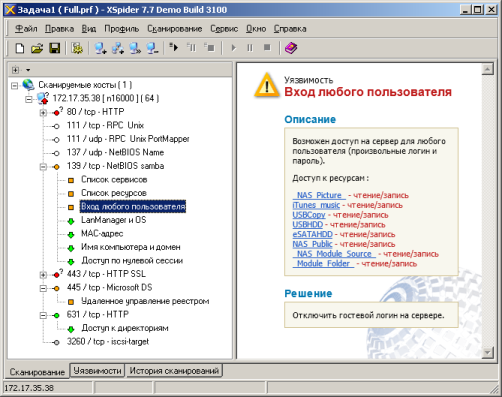This screenshot has height=397, width=502.
Task: Stop scanning all hosts icon
Action: pos(210,47)
